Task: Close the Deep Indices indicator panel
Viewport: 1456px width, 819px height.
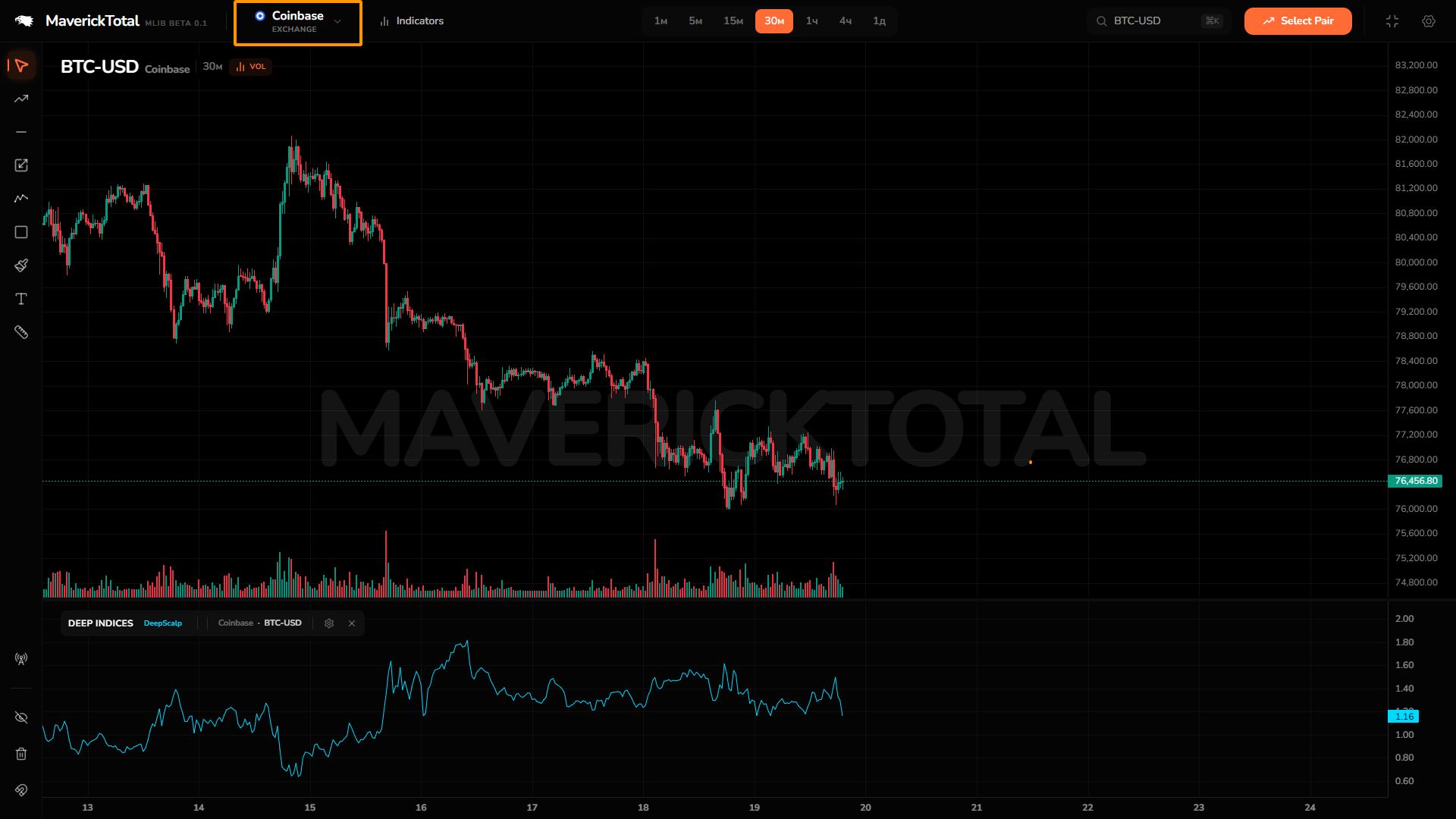Action: (352, 623)
